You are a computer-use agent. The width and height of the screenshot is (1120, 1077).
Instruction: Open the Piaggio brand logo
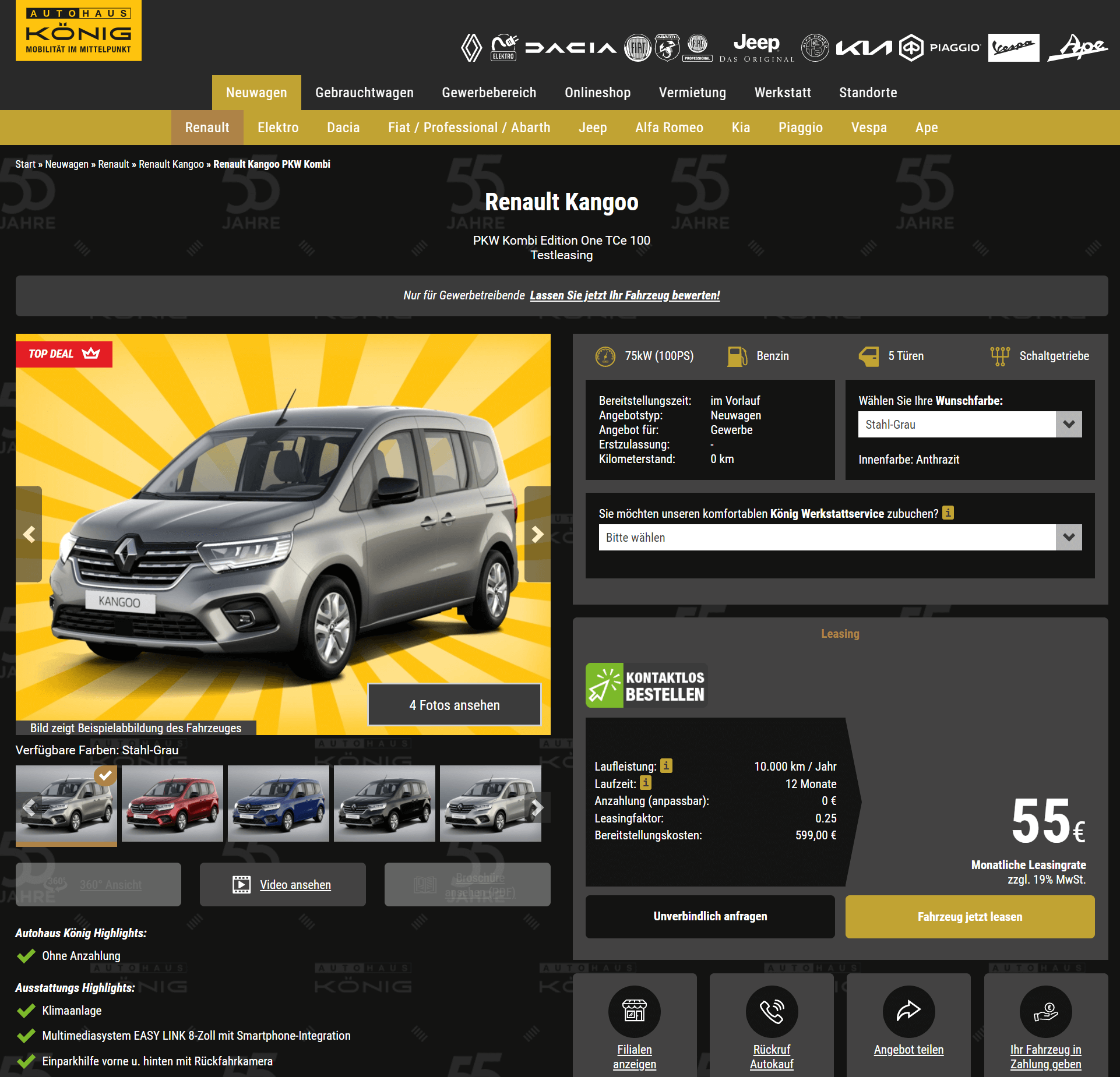(940, 48)
